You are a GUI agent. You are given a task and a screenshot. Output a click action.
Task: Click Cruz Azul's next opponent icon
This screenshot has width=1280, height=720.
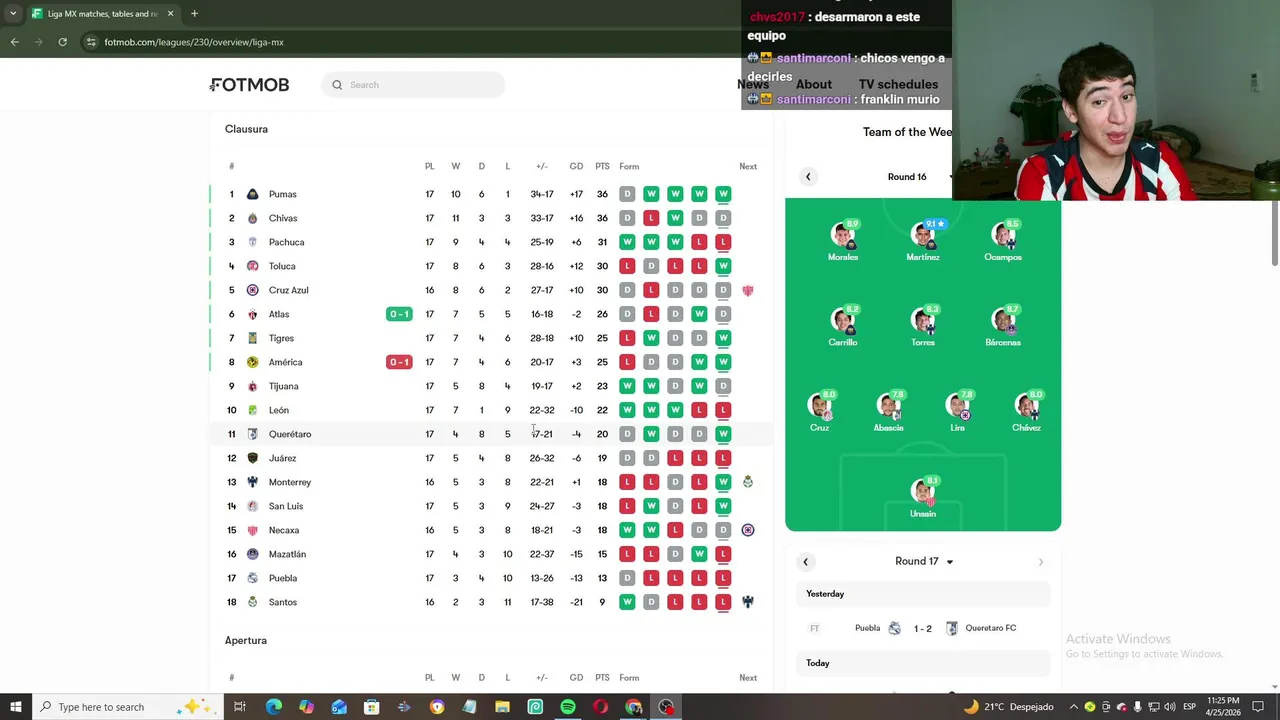(x=747, y=290)
